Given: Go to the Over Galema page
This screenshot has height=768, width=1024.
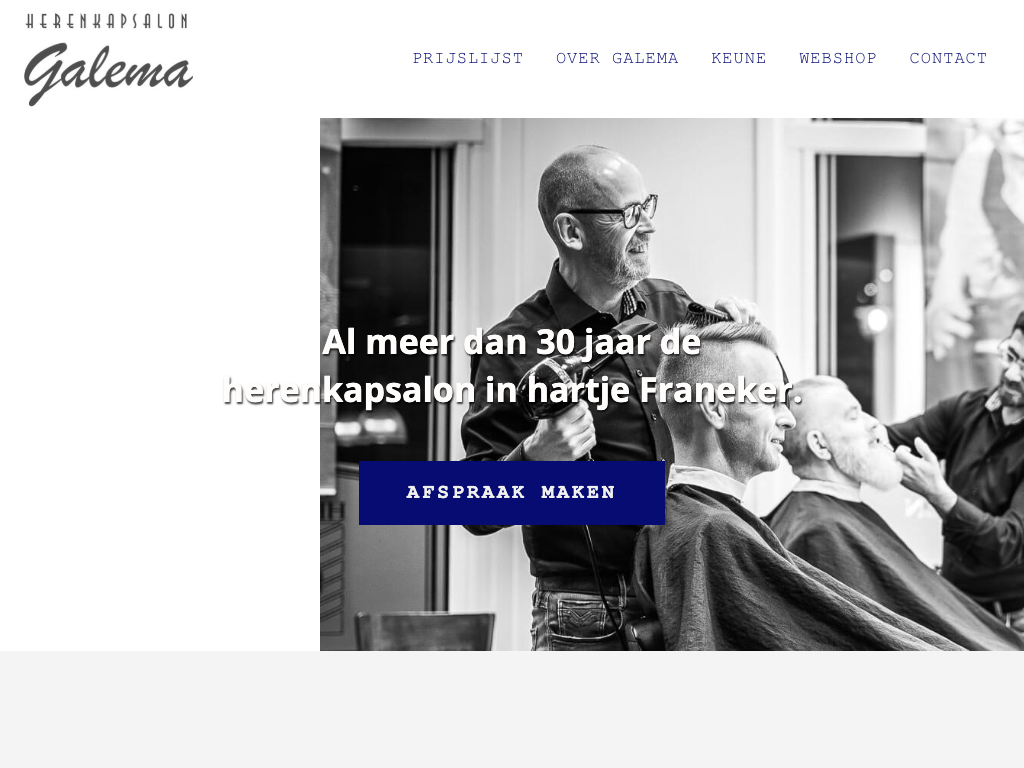Looking at the screenshot, I should click(x=617, y=58).
